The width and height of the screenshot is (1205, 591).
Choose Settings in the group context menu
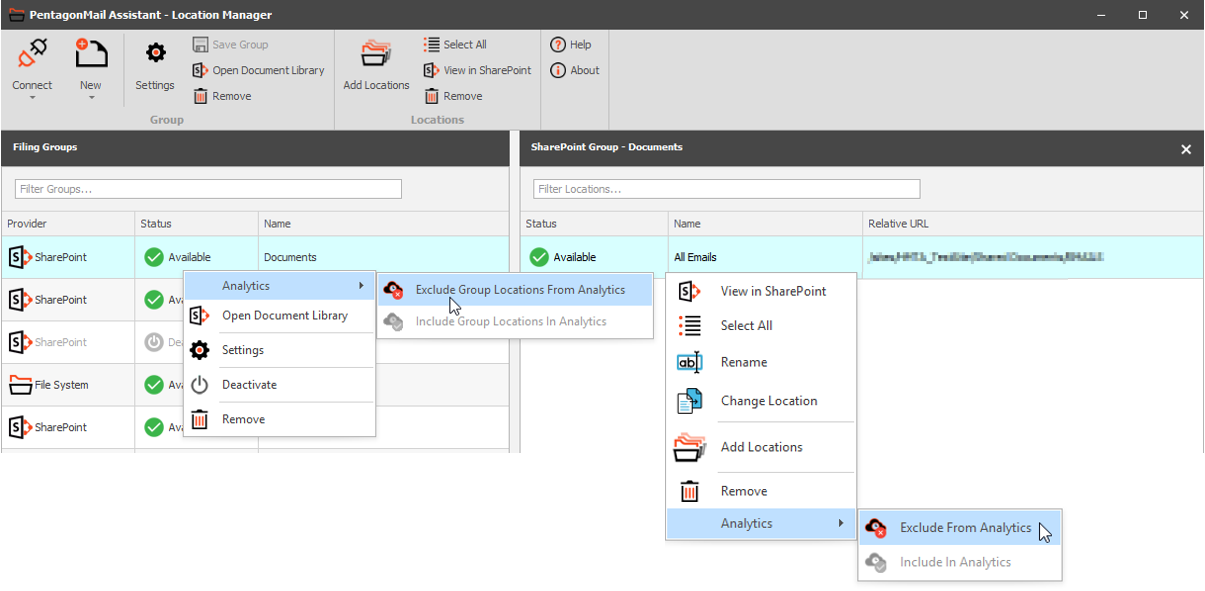[x=279, y=350]
